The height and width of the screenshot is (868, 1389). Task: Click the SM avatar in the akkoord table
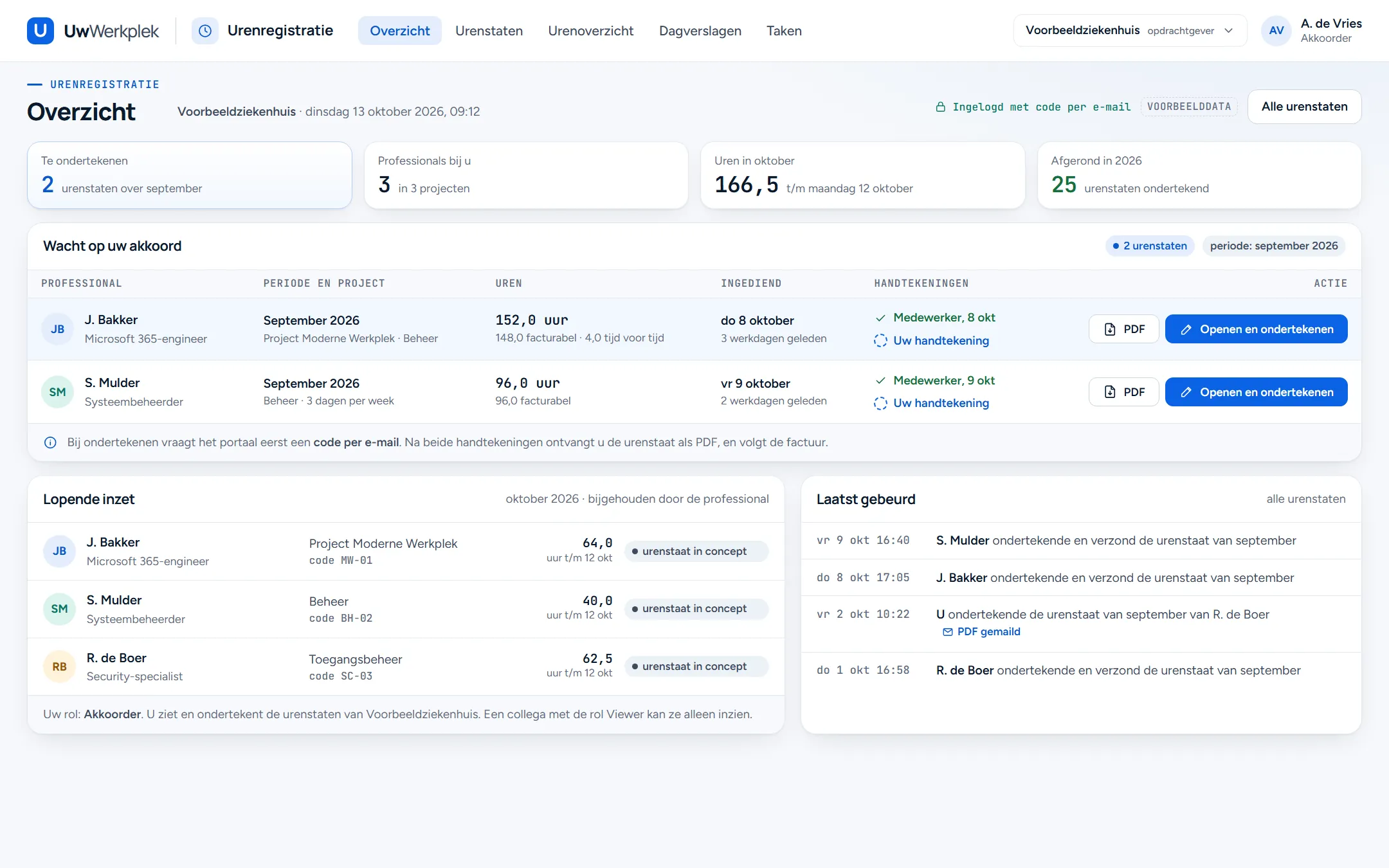[57, 392]
